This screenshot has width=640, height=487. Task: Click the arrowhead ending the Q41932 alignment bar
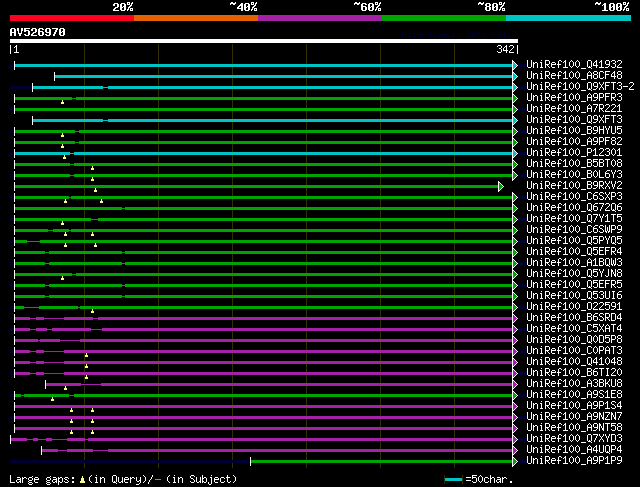click(516, 65)
